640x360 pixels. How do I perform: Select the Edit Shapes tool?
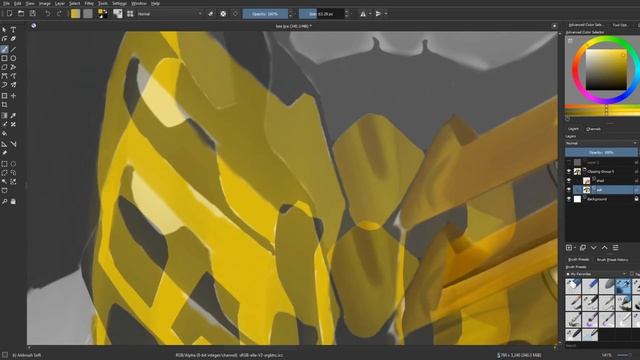pyautogui.click(x=4, y=39)
